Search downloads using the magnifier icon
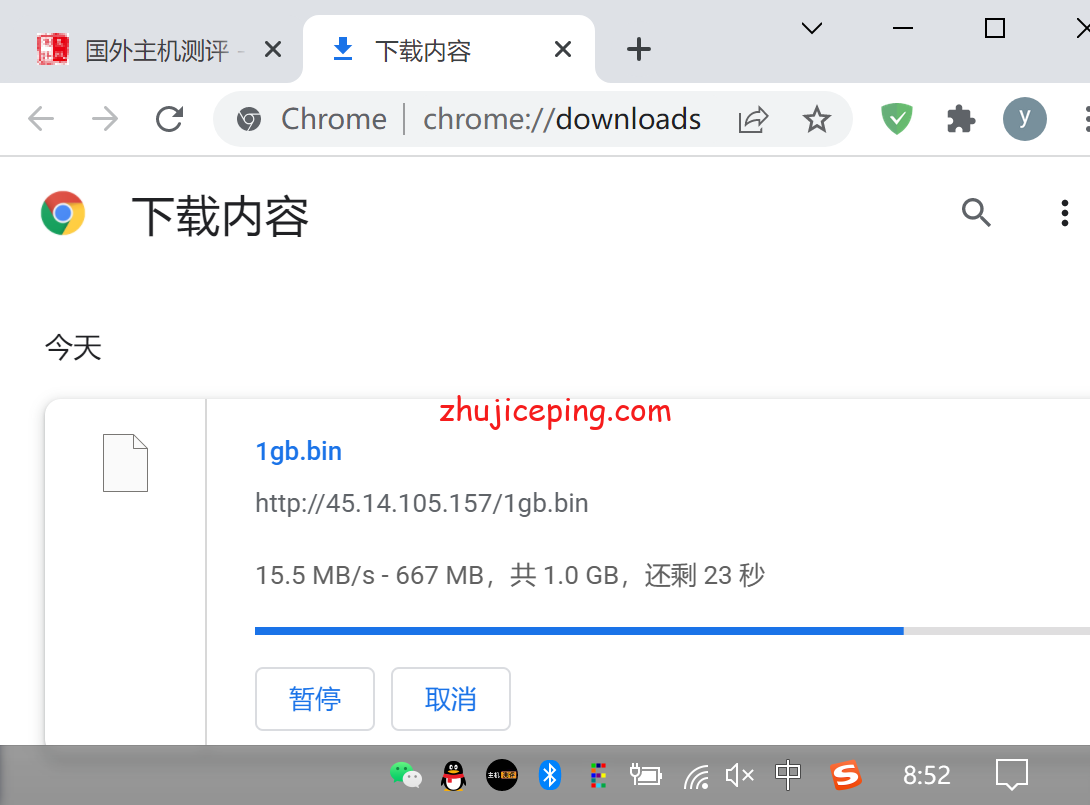1090x805 pixels. pos(976,213)
